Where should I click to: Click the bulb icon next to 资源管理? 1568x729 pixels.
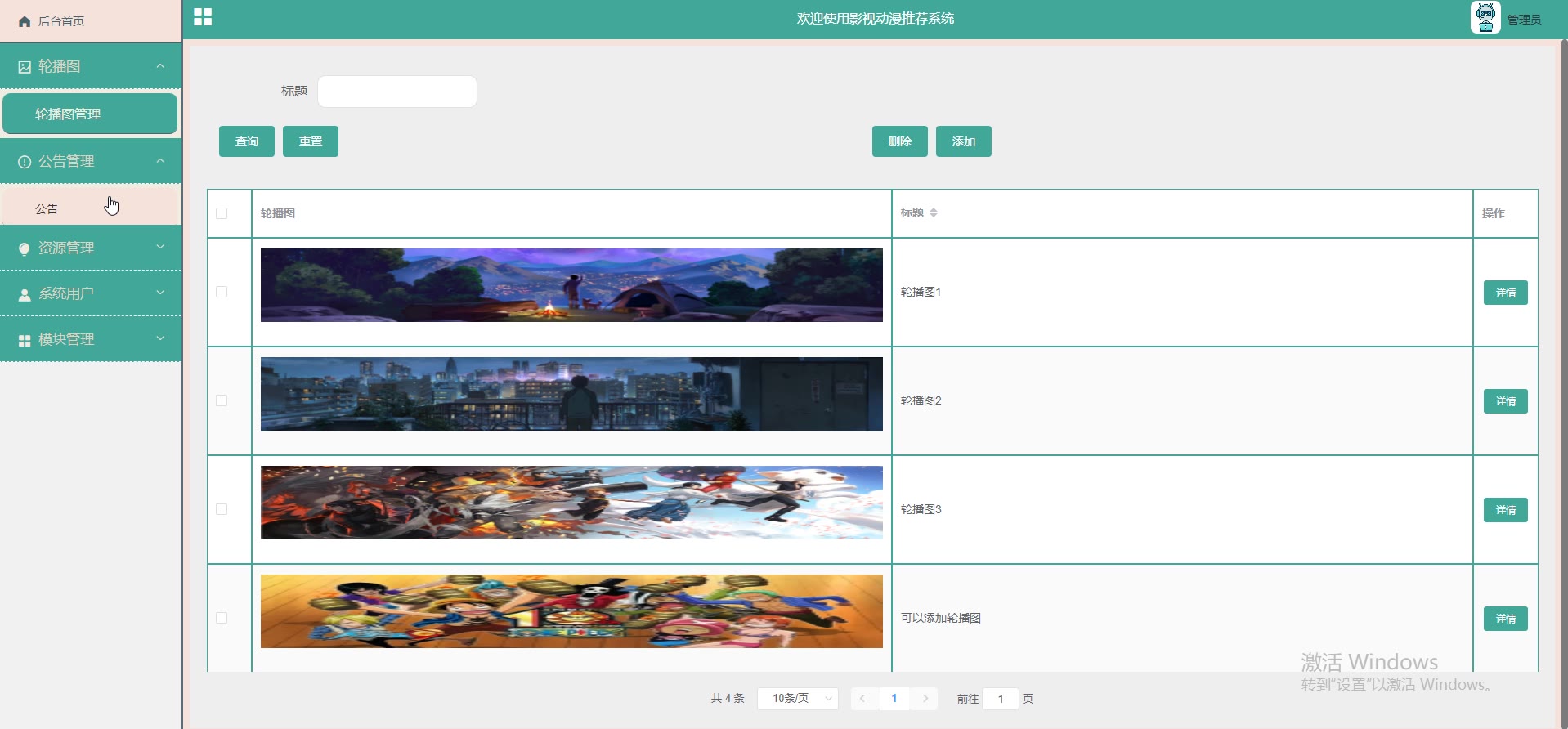click(x=25, y=248)
